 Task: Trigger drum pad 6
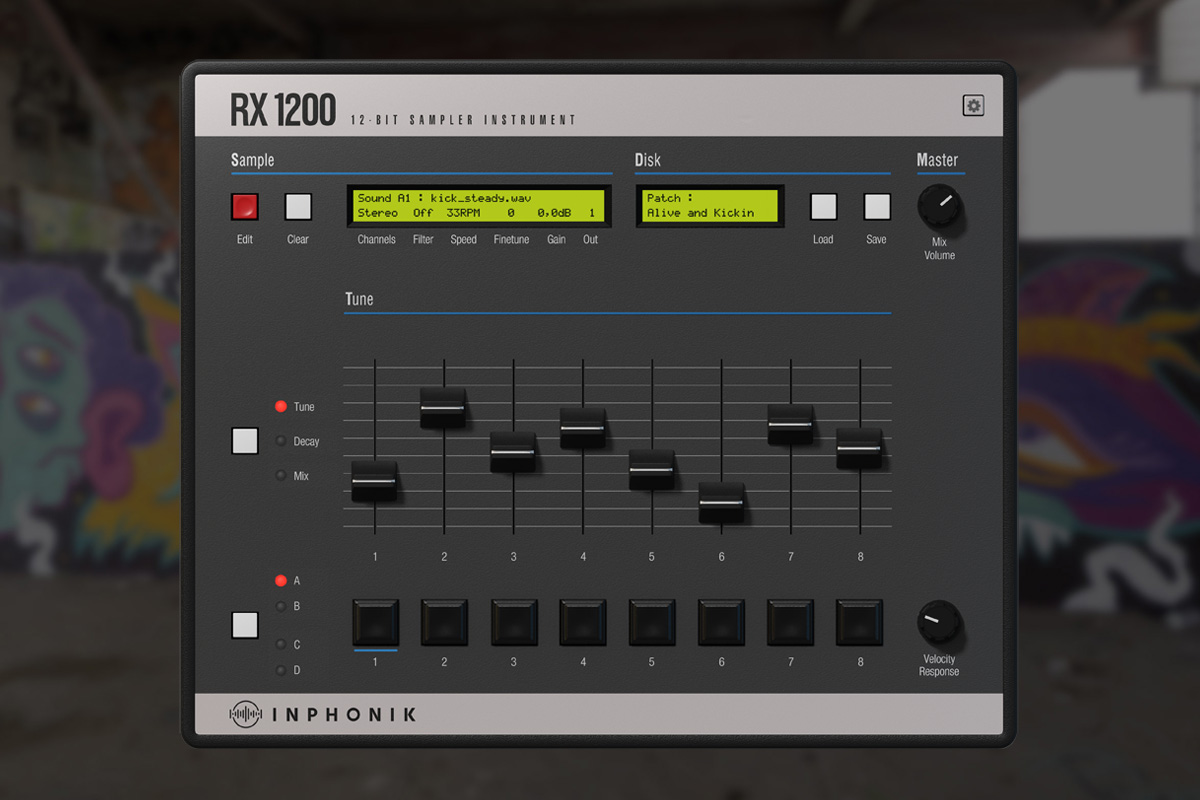coord(721,623)
